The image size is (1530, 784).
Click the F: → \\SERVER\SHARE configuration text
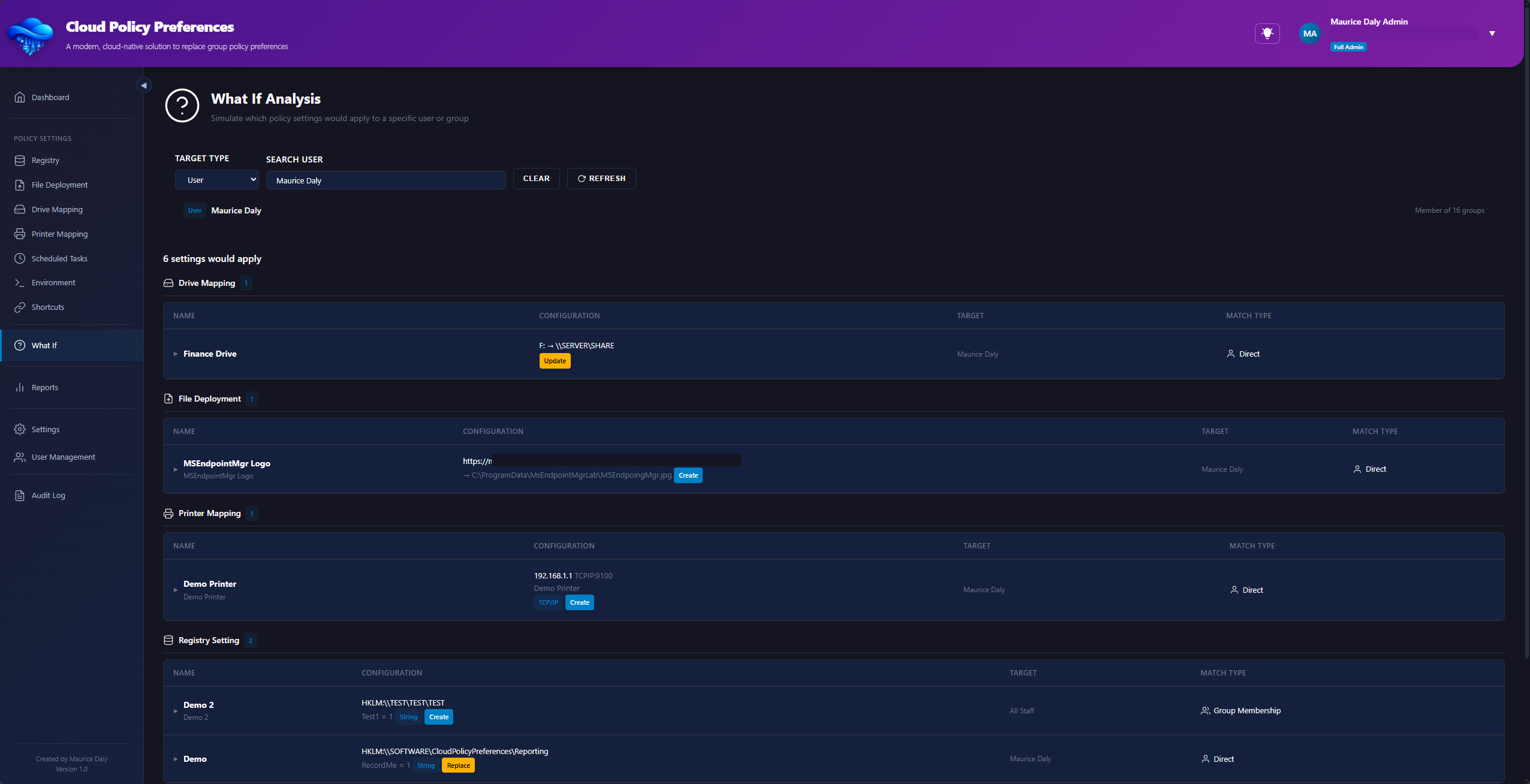click(x=577, y=345)
